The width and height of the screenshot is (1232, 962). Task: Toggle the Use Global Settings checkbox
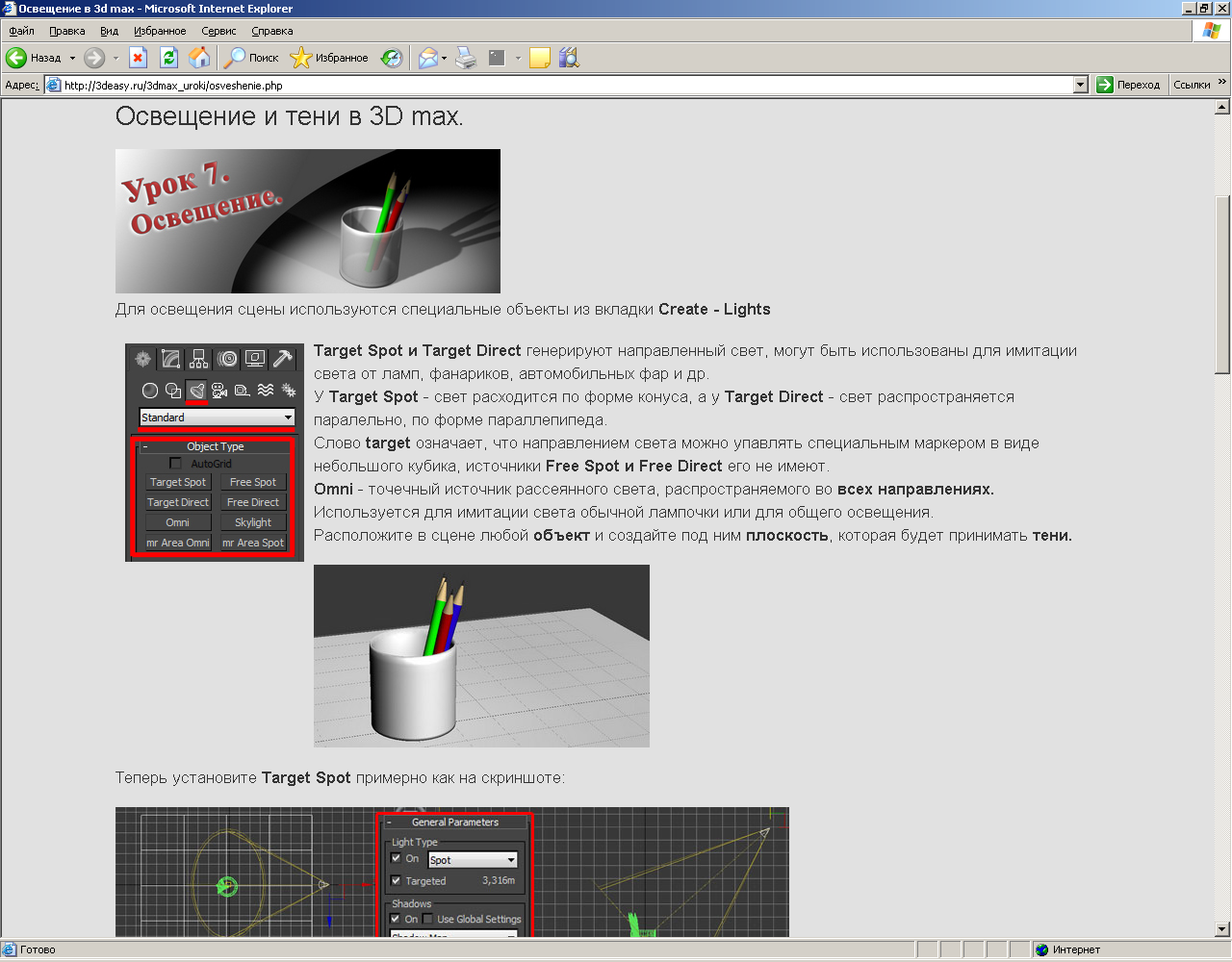click(428, 919)
